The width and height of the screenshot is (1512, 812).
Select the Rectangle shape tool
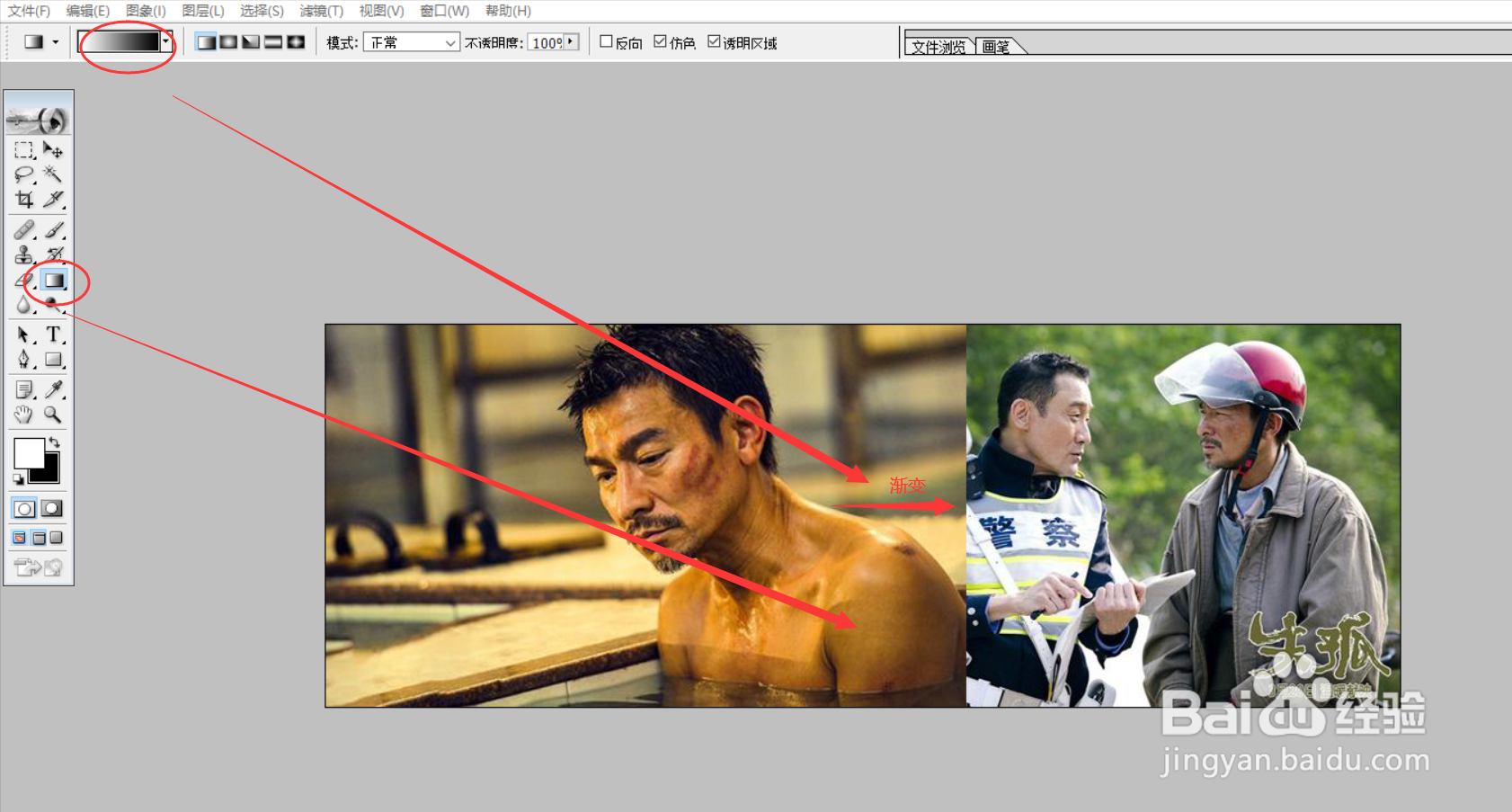click(53, 360)
